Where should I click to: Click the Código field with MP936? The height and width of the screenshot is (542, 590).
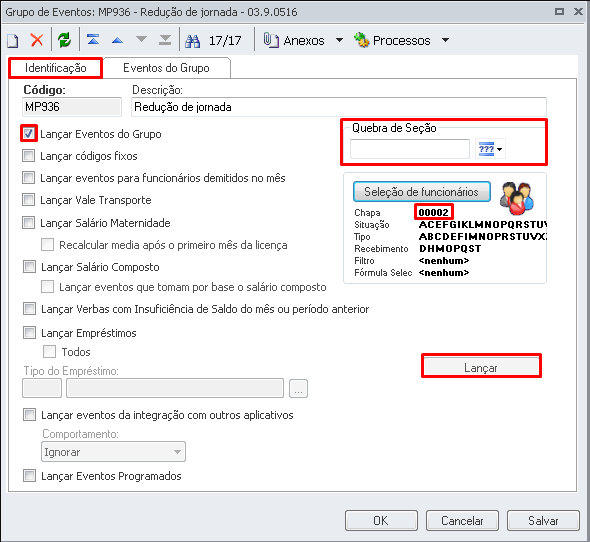(x=72, y=107)
